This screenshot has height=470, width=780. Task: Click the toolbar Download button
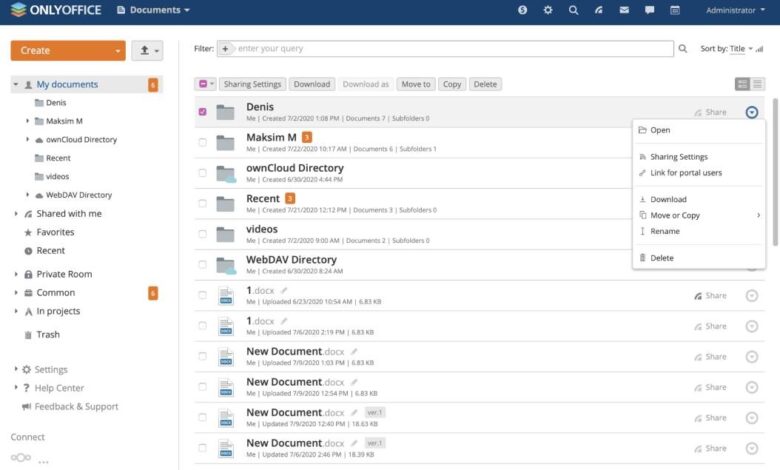tap(312, 84)
